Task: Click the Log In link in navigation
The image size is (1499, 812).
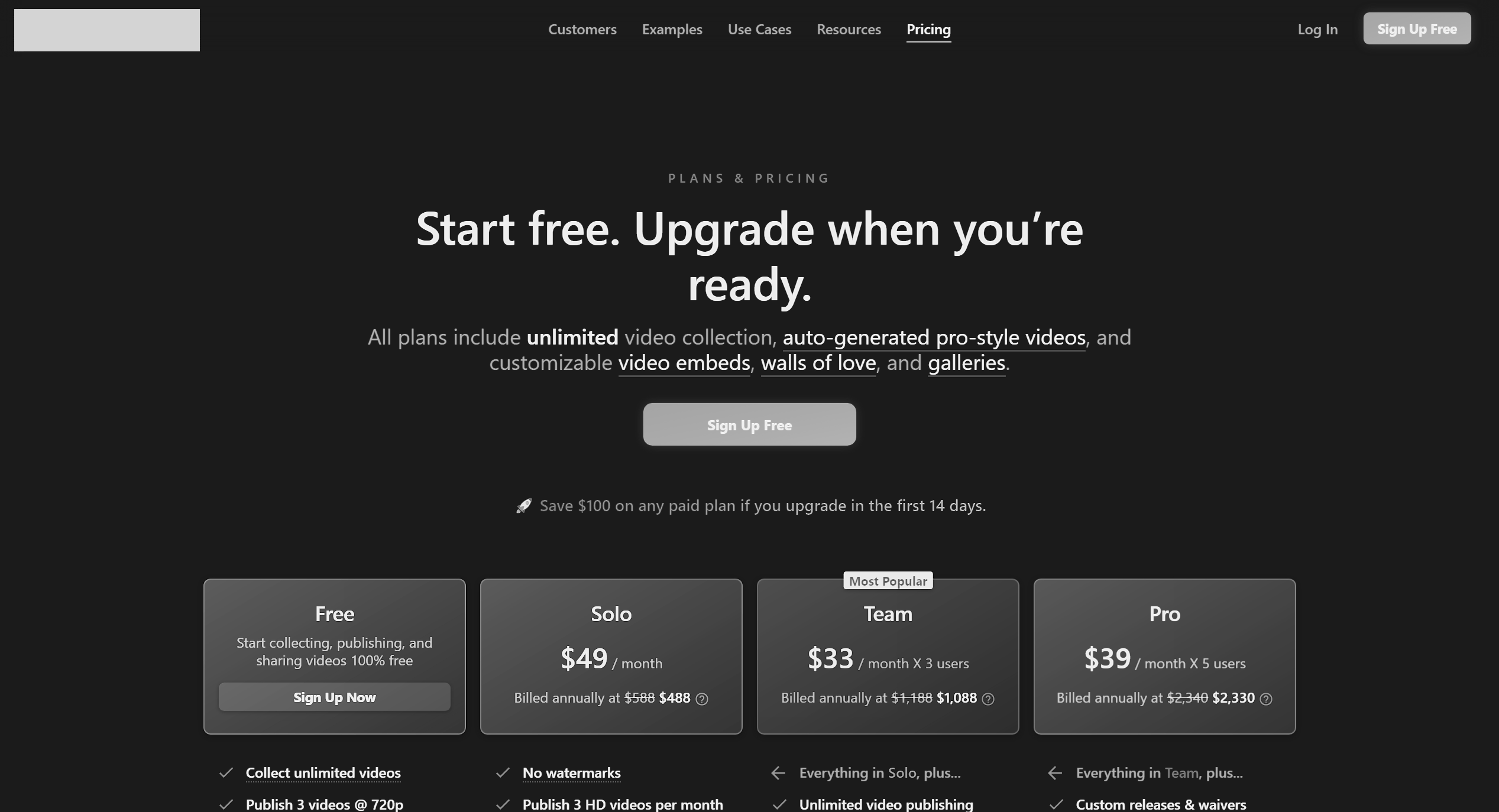Action: [1317, 28]
